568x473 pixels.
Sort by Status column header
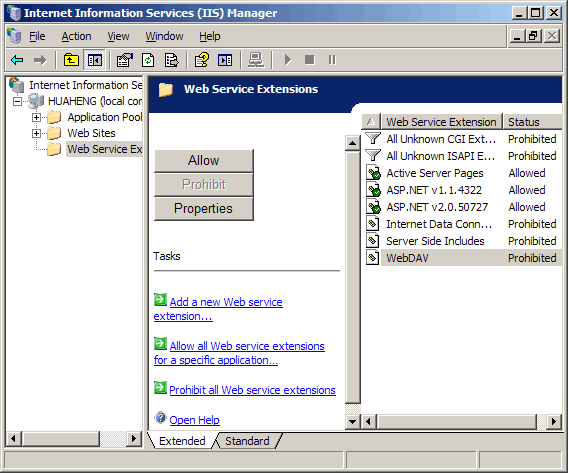[532, 122]
